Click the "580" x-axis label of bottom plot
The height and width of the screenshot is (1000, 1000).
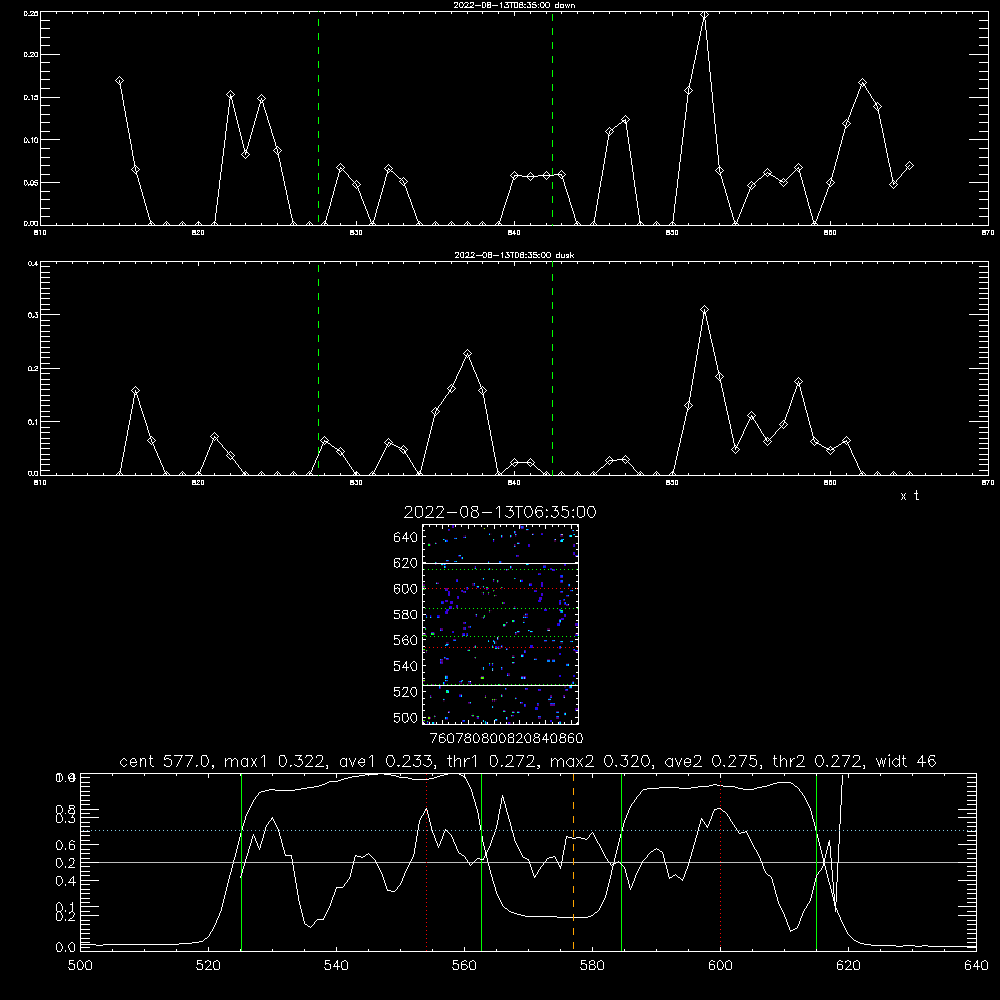point(592,966)
